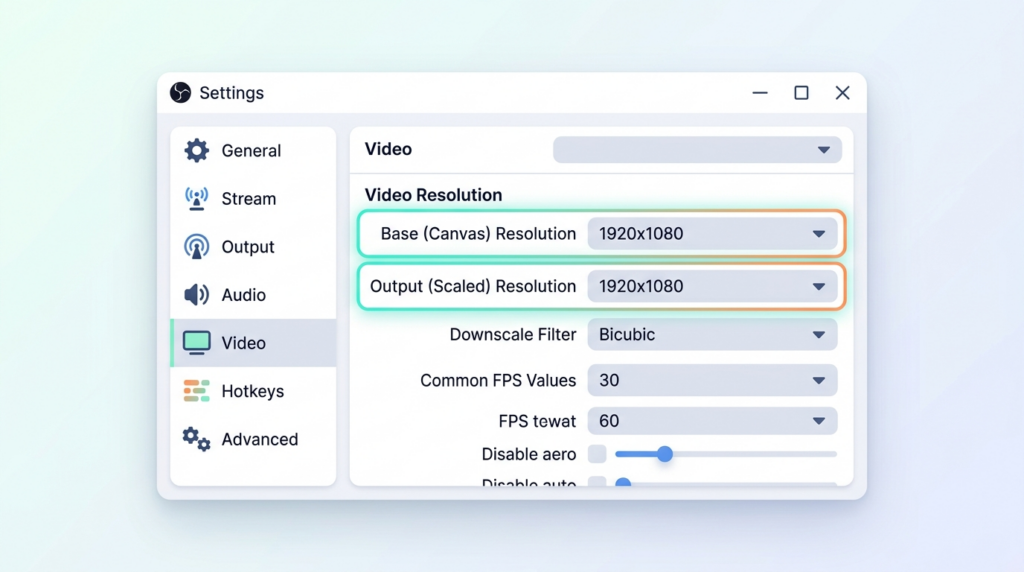Toggle the partially visible Disable auto checkbox

(x=597, y=481)
